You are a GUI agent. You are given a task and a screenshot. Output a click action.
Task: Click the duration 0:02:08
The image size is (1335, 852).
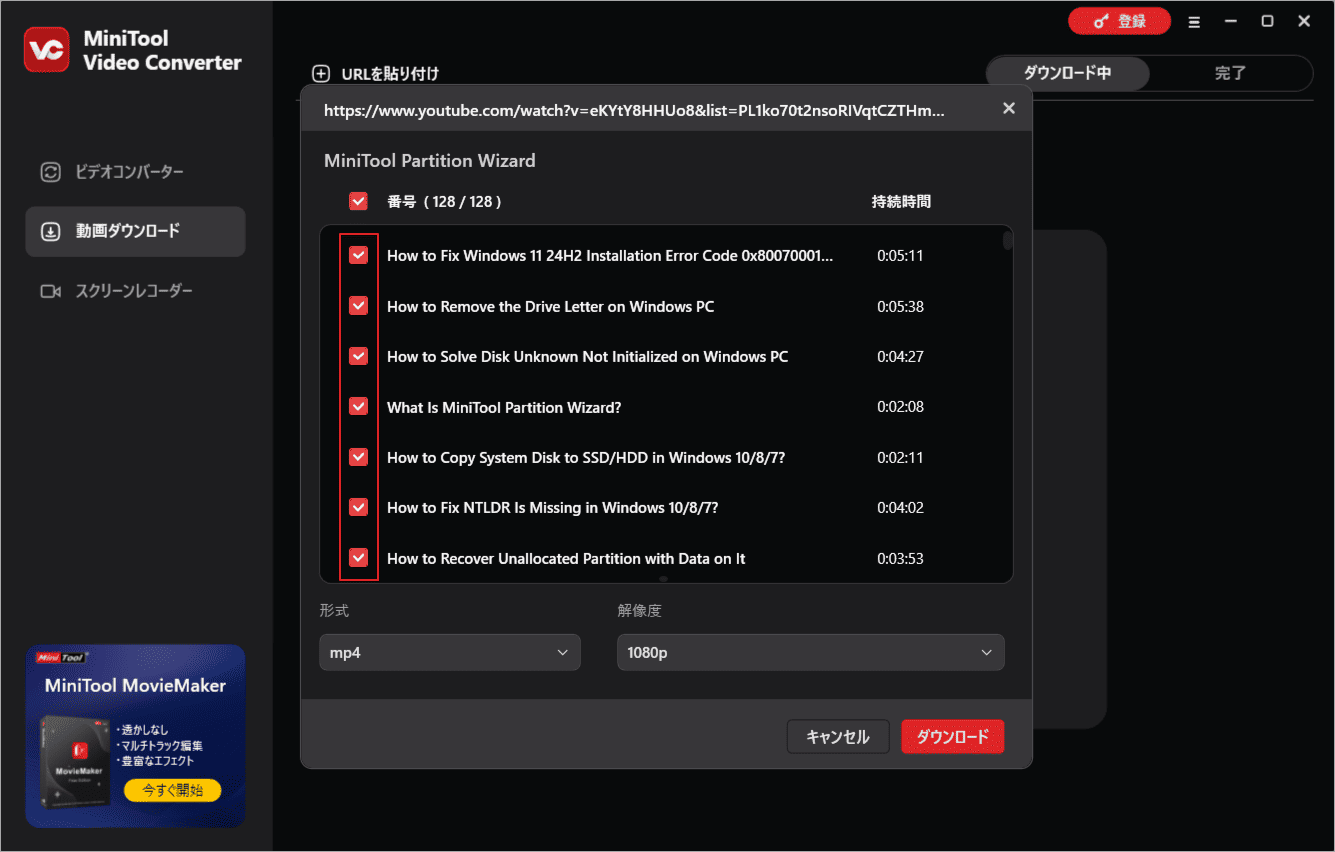point(900,407)
